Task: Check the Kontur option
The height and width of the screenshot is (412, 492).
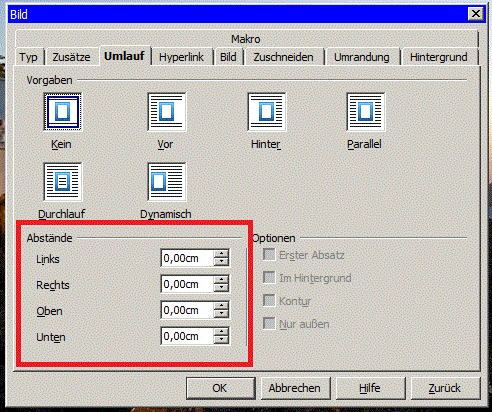Action: tap(269, 300)
